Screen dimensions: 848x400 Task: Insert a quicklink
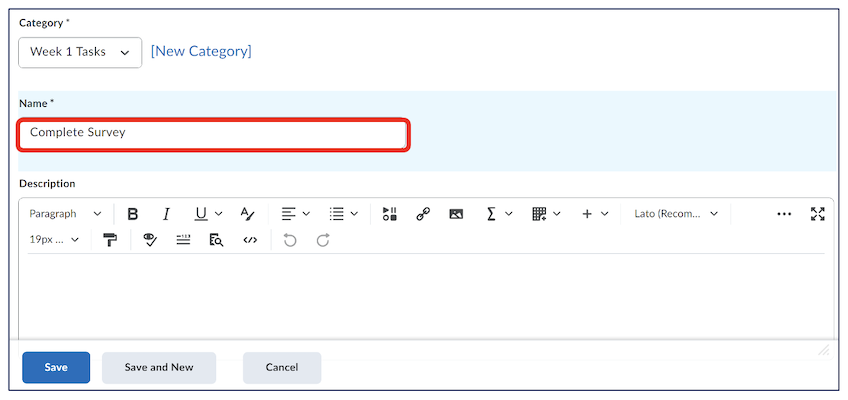pos(423,214)
